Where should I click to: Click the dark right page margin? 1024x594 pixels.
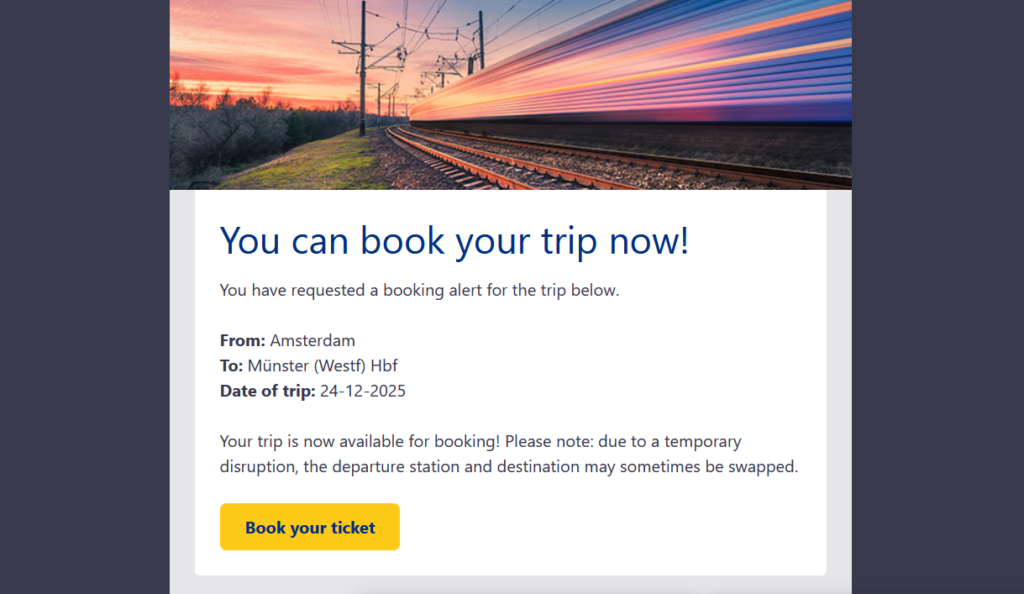click(x=938, y=300)
